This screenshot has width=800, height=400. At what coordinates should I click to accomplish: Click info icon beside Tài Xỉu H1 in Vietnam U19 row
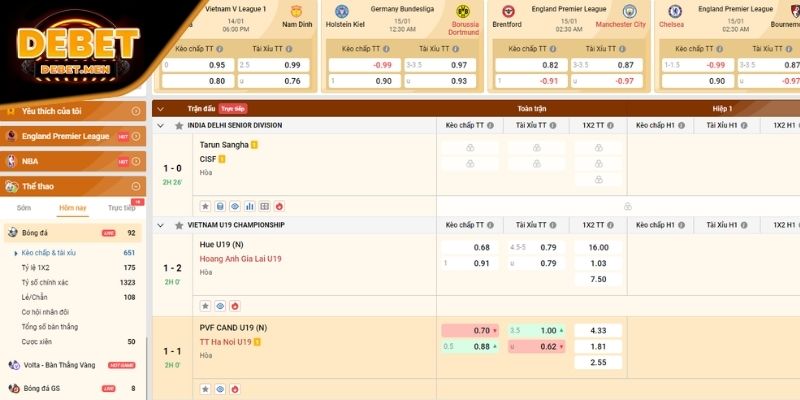coord(744,225)
